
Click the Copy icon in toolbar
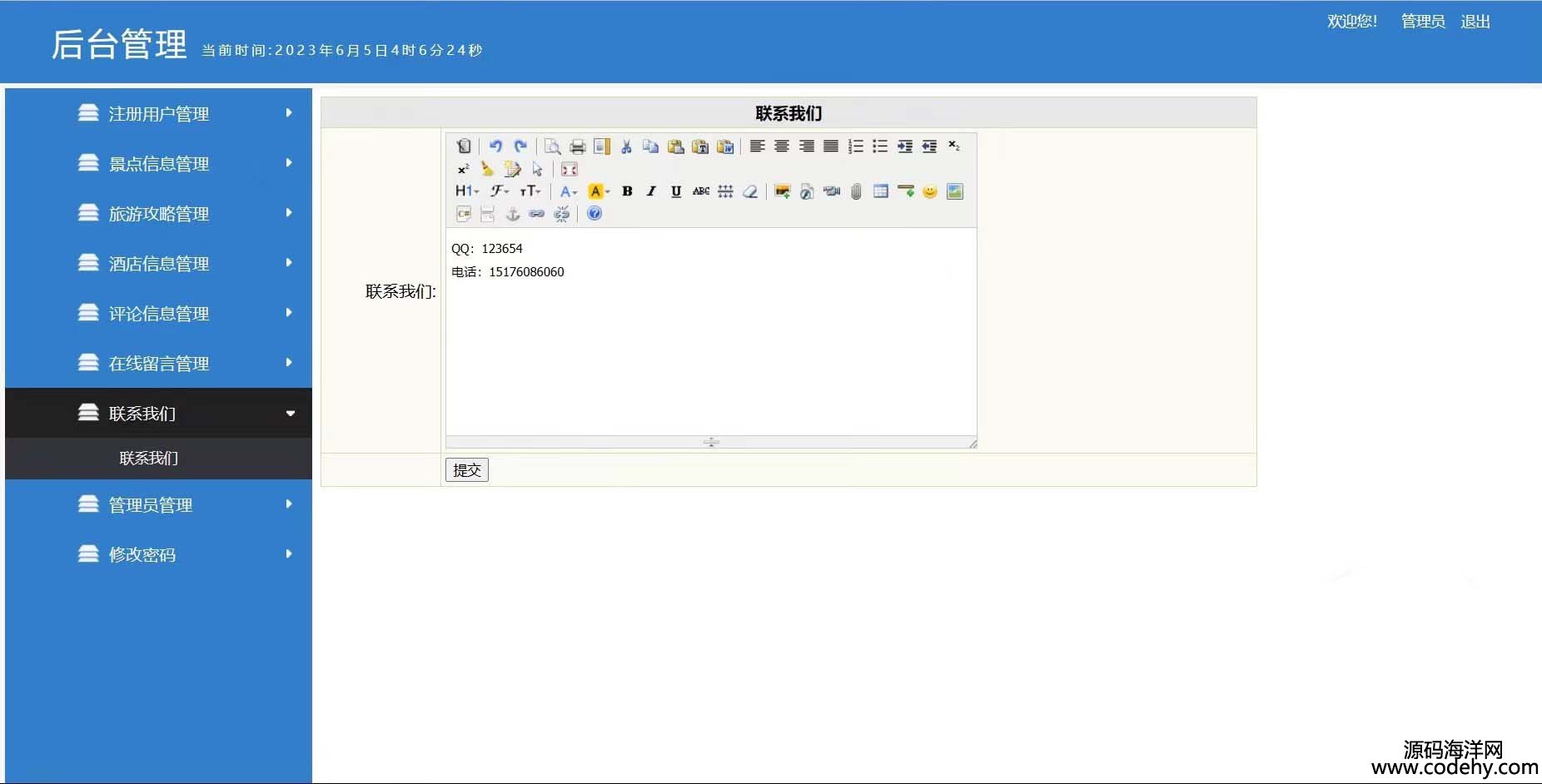click(x=651, y=146)
